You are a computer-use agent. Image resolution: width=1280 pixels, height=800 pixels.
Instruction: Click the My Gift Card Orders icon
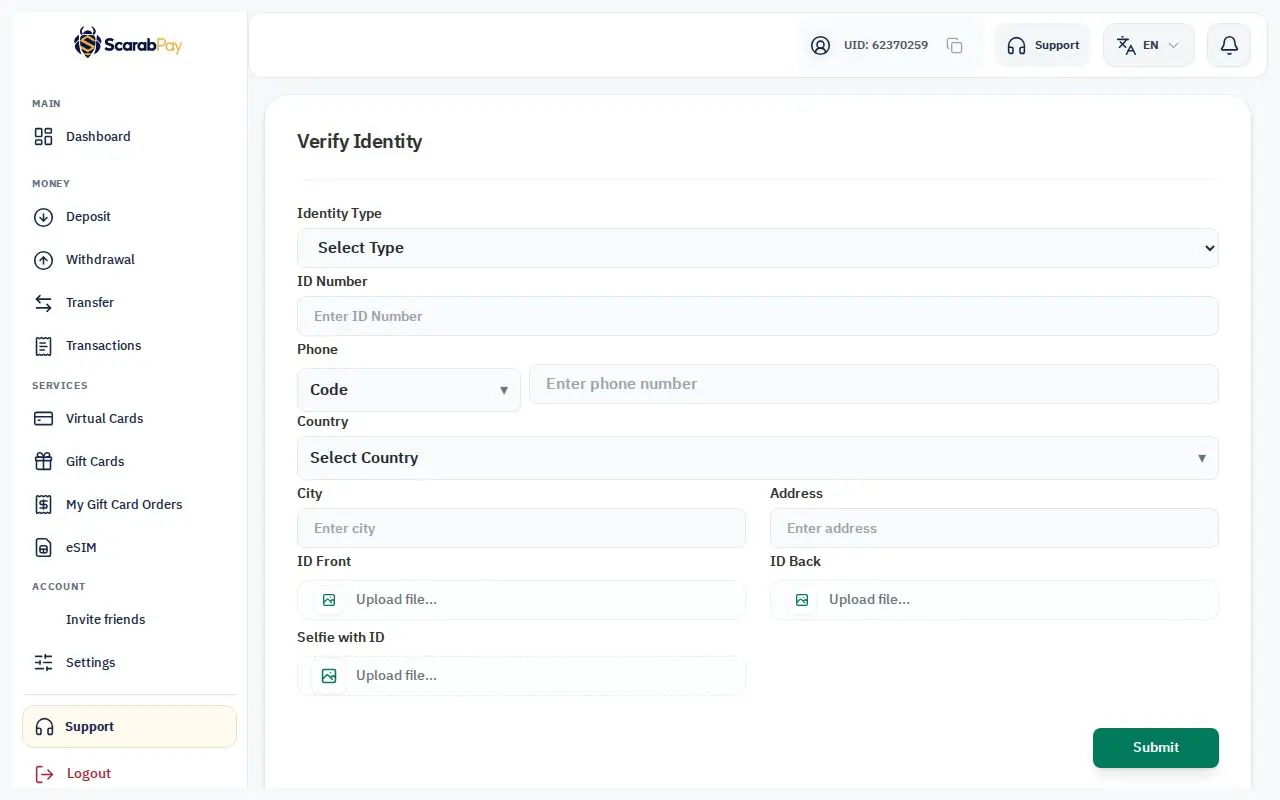coord(43,505)
